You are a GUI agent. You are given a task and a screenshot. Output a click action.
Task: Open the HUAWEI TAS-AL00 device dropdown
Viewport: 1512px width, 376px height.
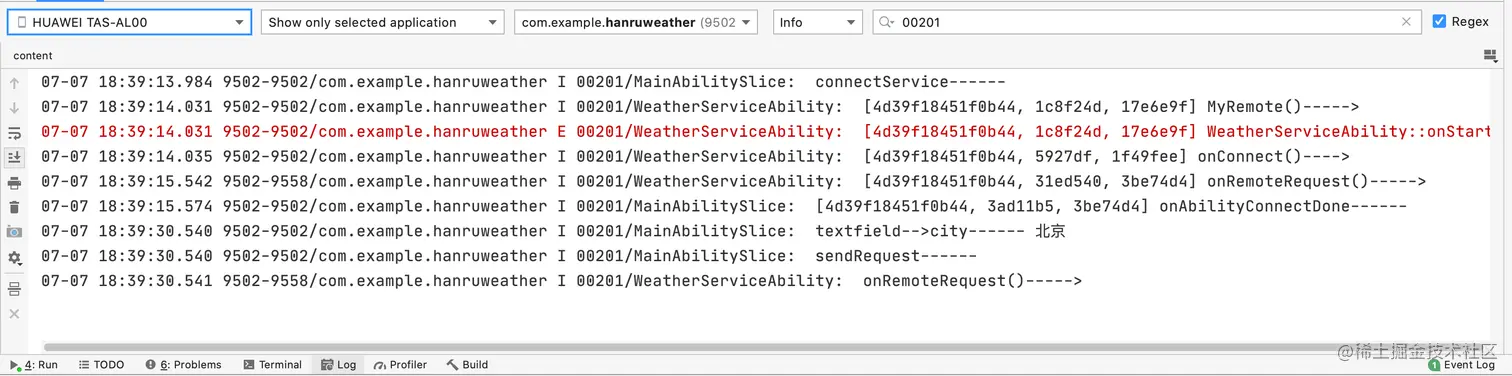point(129,22)
